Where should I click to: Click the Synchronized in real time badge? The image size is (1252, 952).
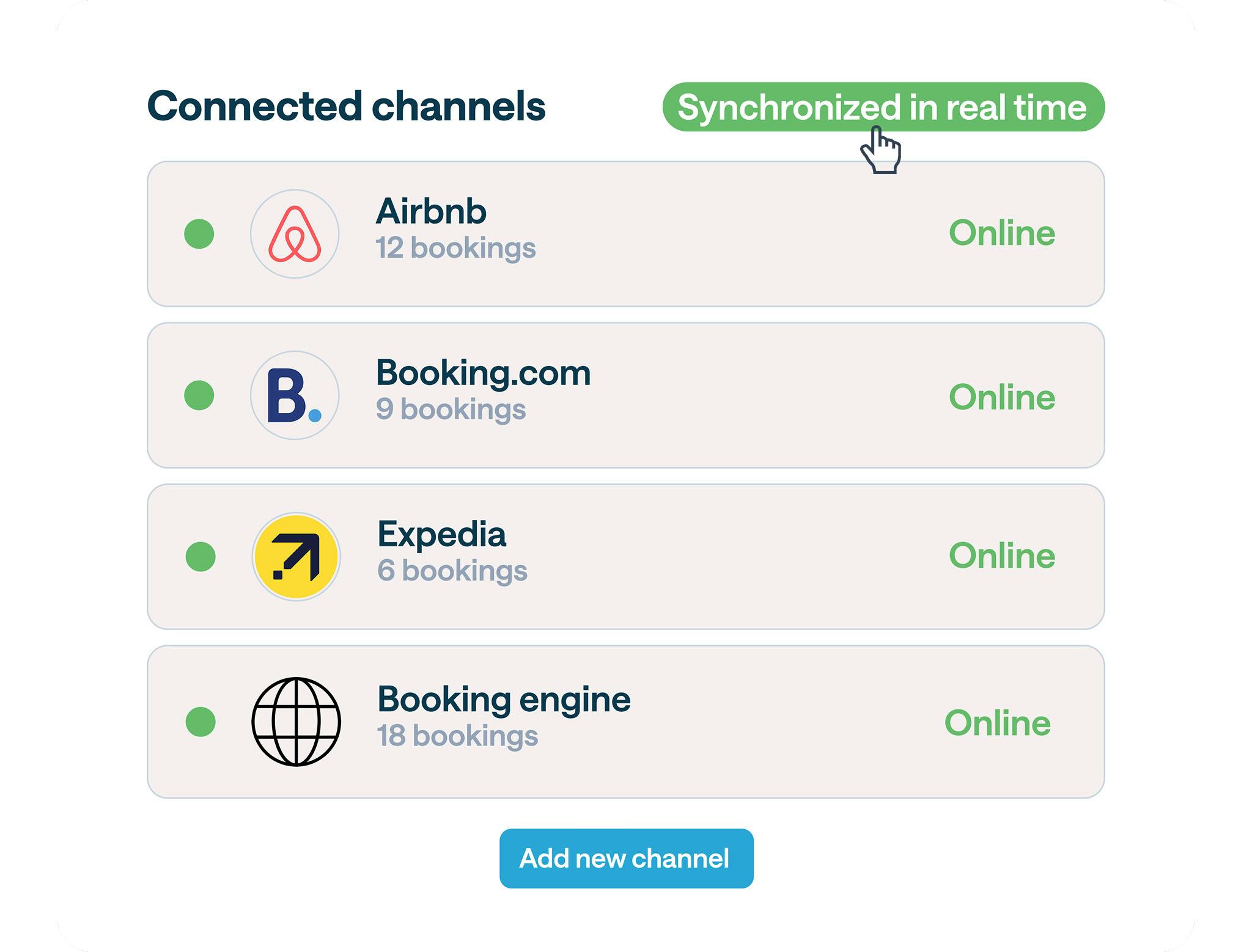(x=883, y=107)
